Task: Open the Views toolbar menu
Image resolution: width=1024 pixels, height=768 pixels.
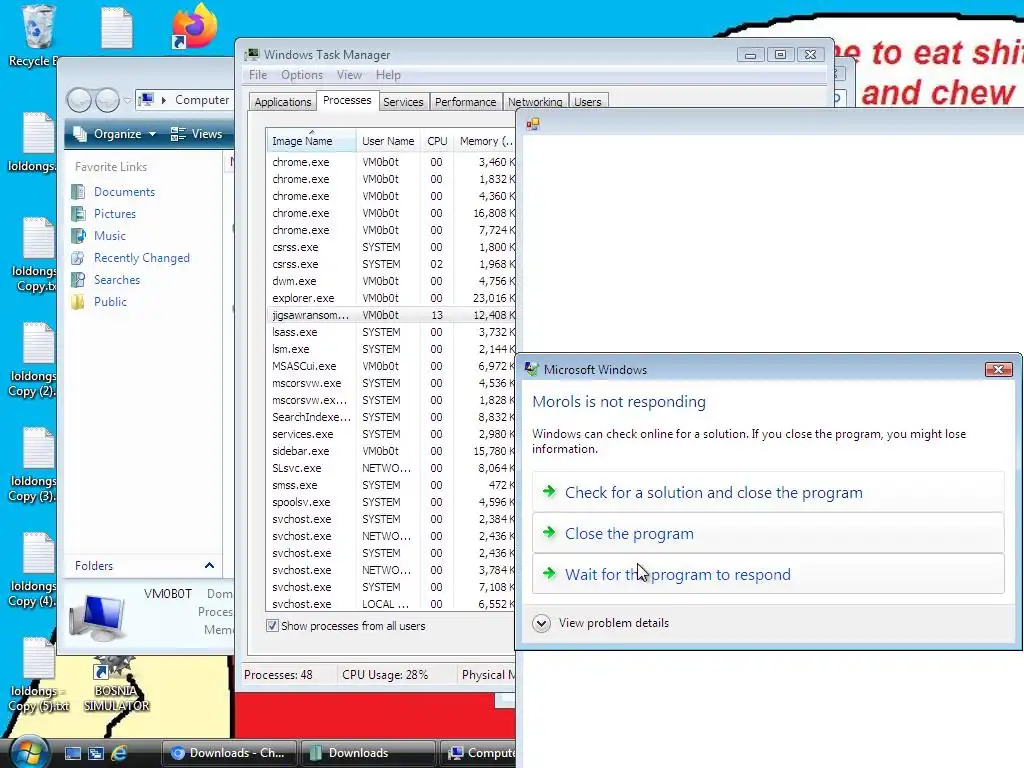Action: [x=197, y=134]
